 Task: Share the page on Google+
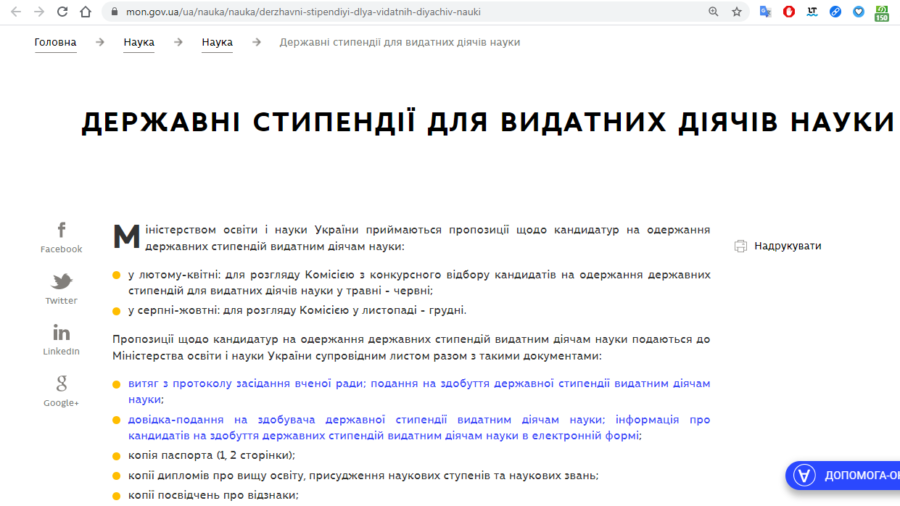click(61, 391)
